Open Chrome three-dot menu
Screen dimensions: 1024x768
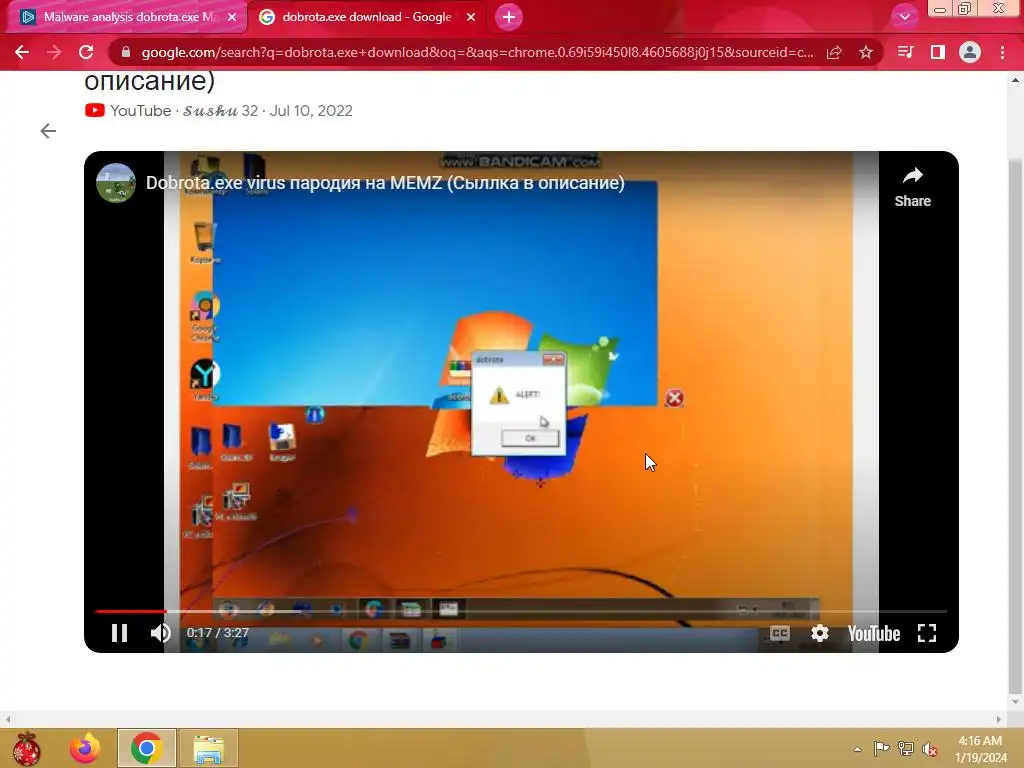click(x=1002, y=52)
